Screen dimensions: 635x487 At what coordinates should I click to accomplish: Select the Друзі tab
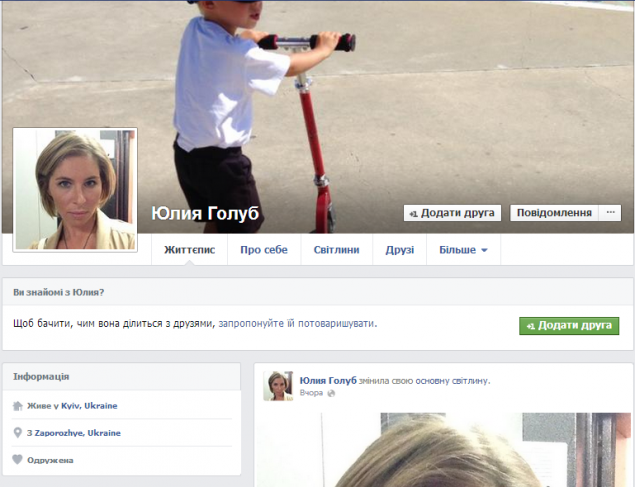[399, 250]
